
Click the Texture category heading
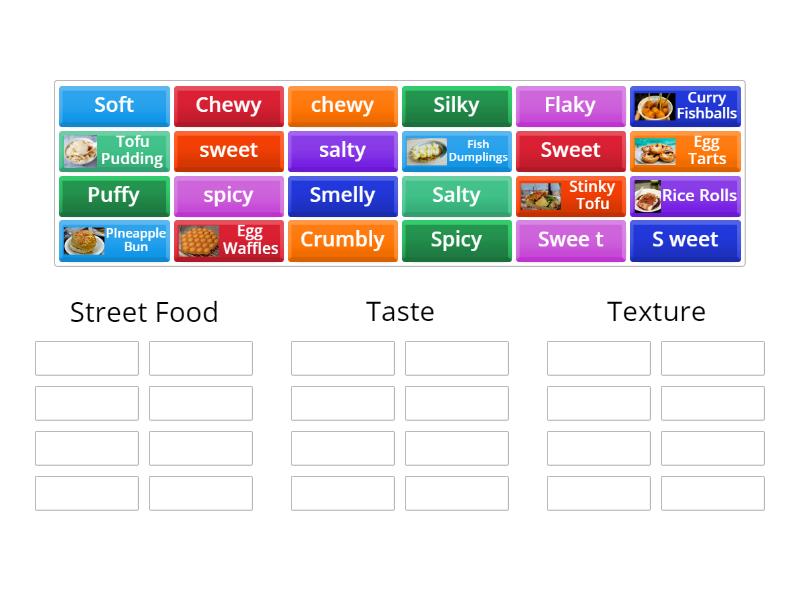coord(656,312)
